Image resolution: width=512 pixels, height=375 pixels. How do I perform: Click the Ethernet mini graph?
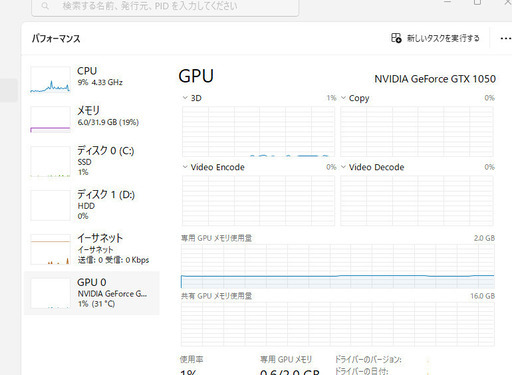click(x=50, y=249)
